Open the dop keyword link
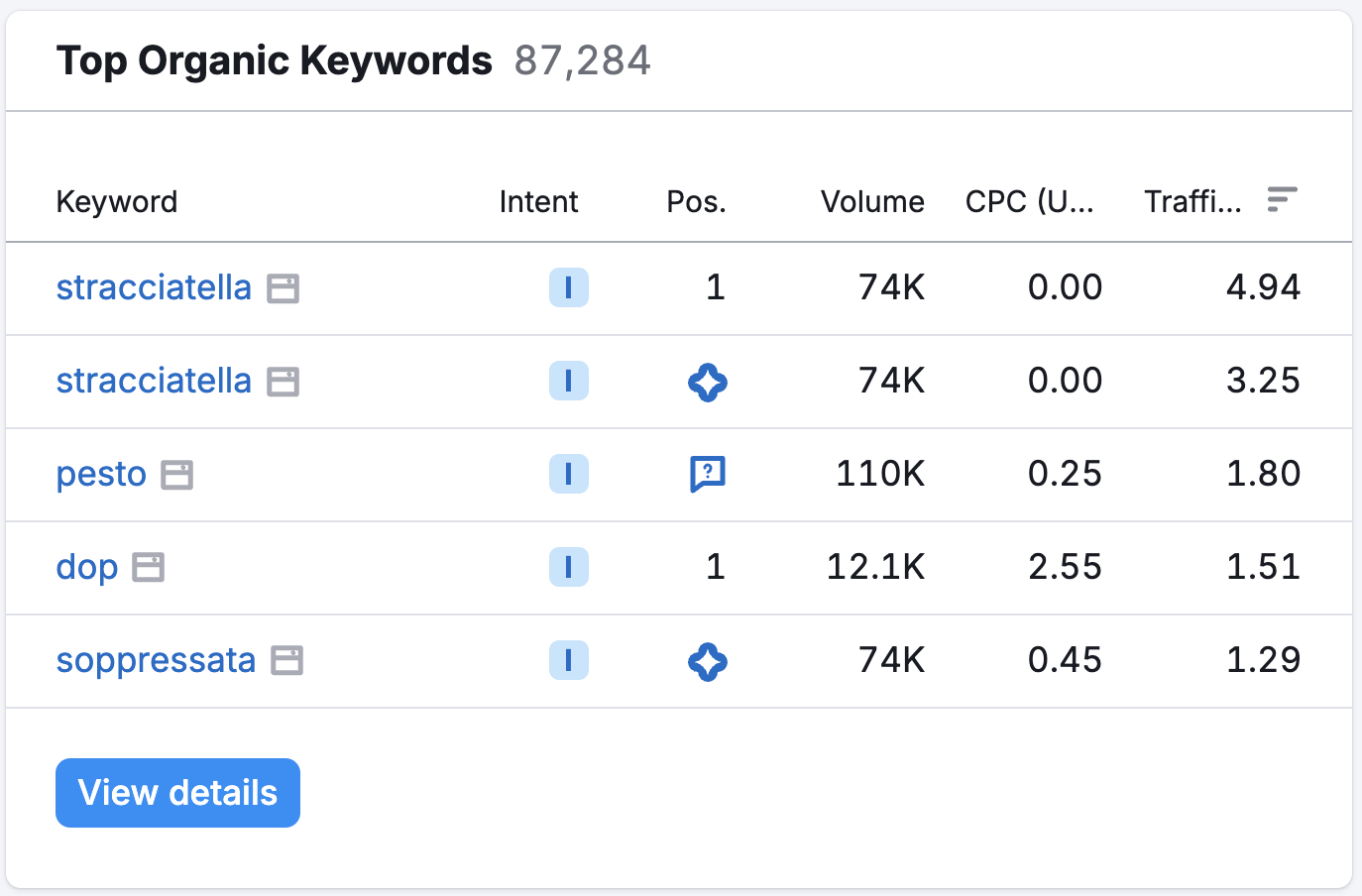 [87, 568]
